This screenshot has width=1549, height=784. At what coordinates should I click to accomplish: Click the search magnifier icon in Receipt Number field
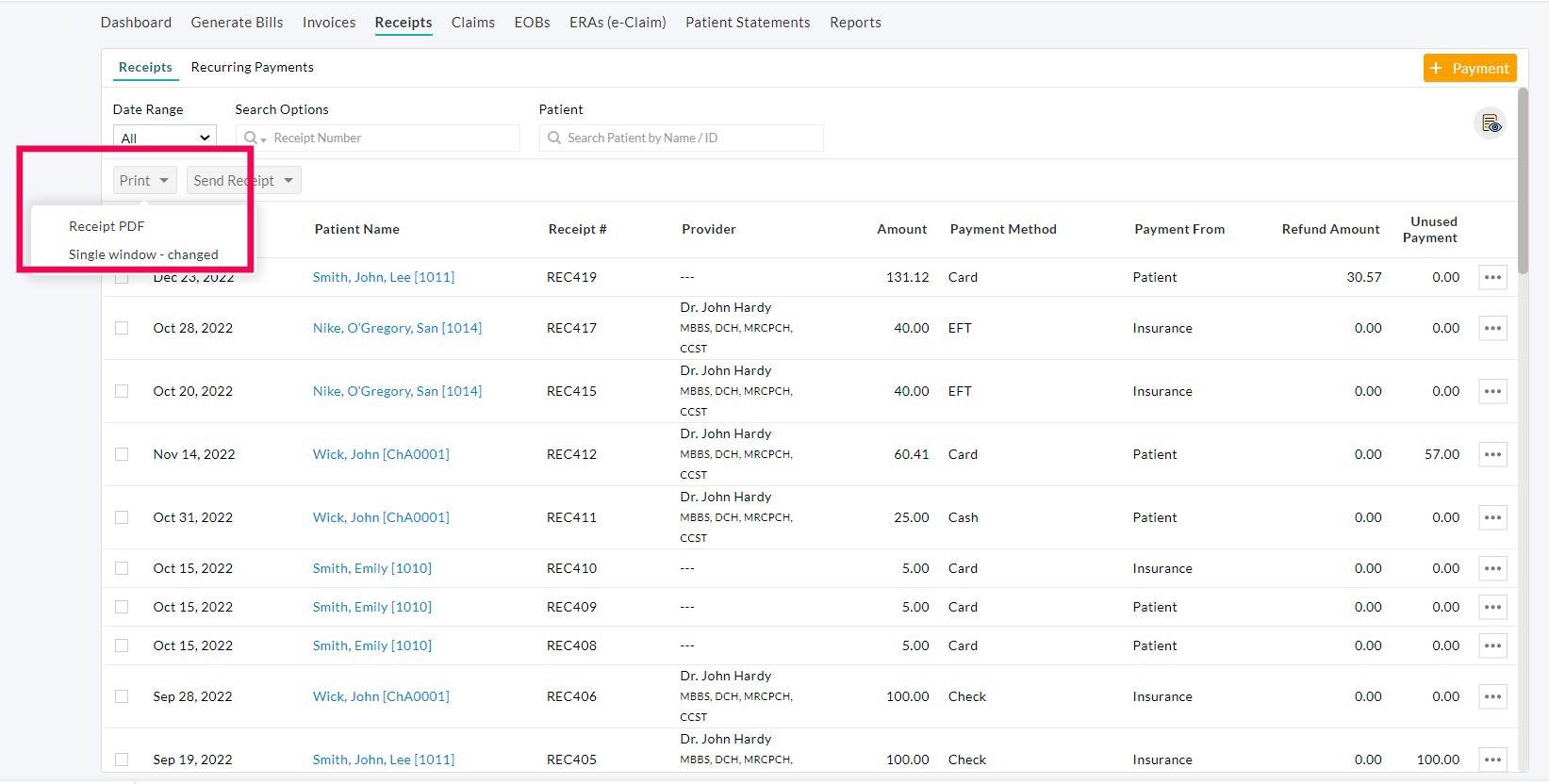251,138
